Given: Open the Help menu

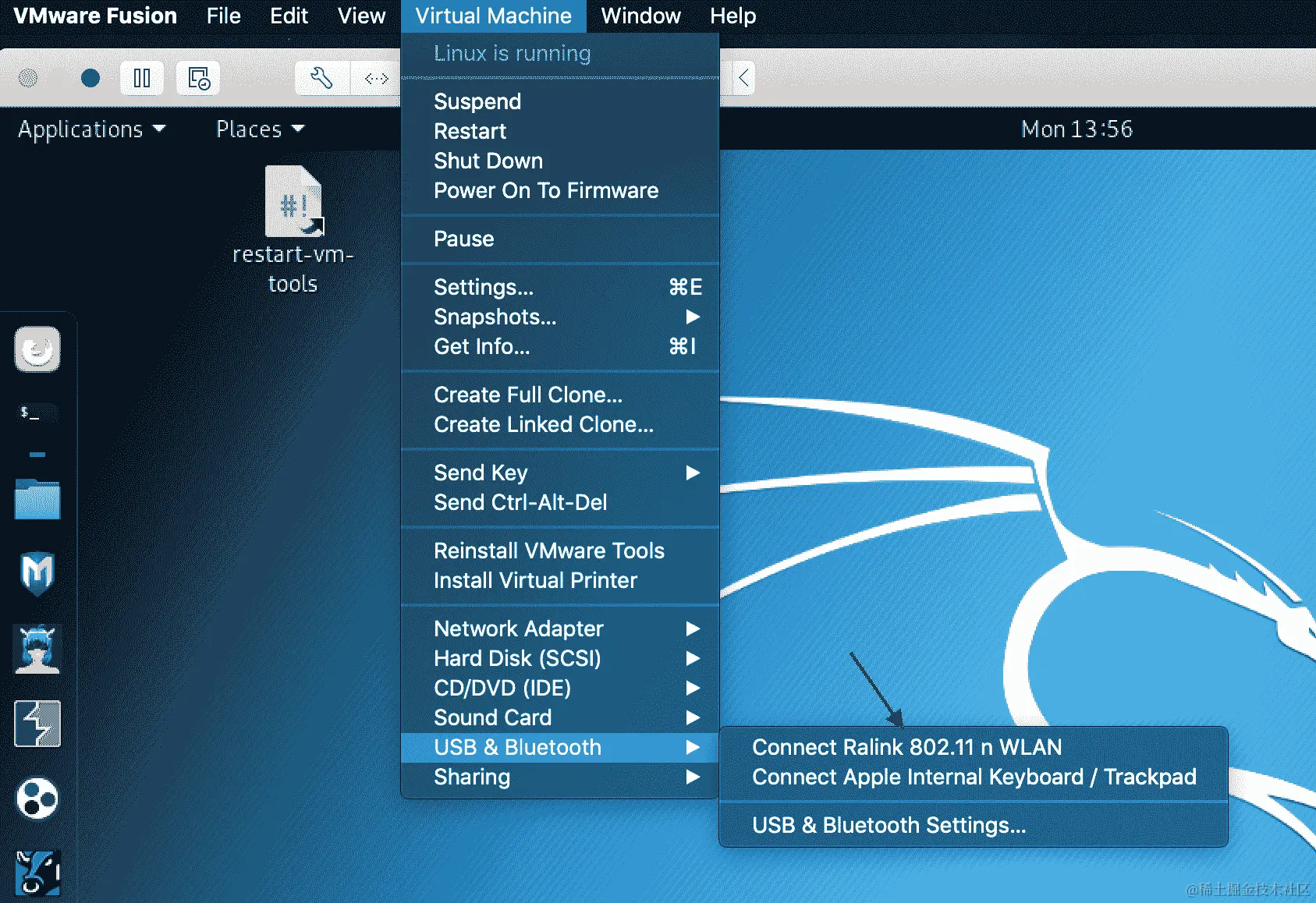Looking at the screenshot, I should pyautogui.click(x=732, y=16).
